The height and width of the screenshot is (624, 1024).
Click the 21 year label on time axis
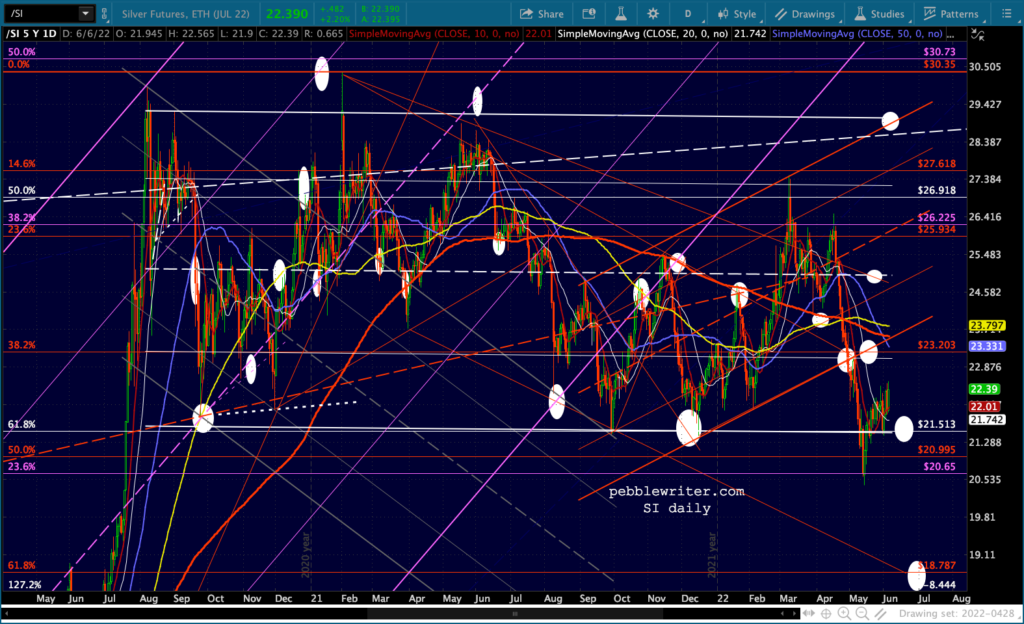click(x=317, y=598)
